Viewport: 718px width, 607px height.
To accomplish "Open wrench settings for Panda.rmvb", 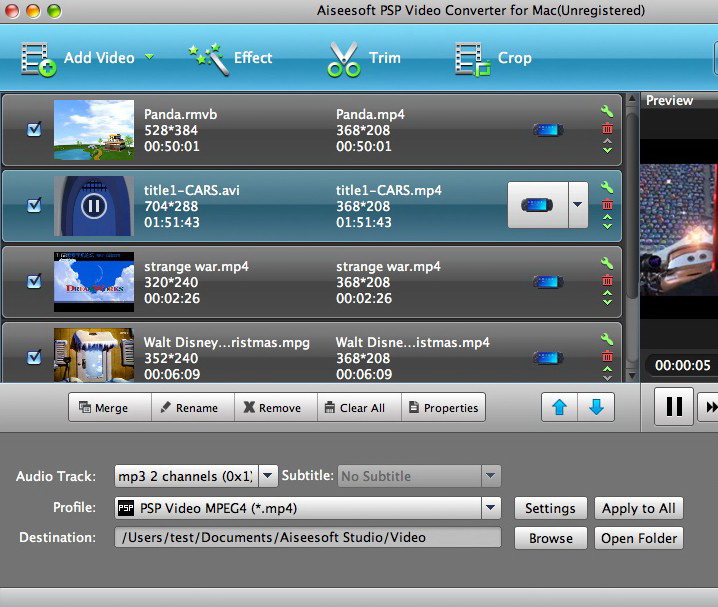I will point(607,111).
